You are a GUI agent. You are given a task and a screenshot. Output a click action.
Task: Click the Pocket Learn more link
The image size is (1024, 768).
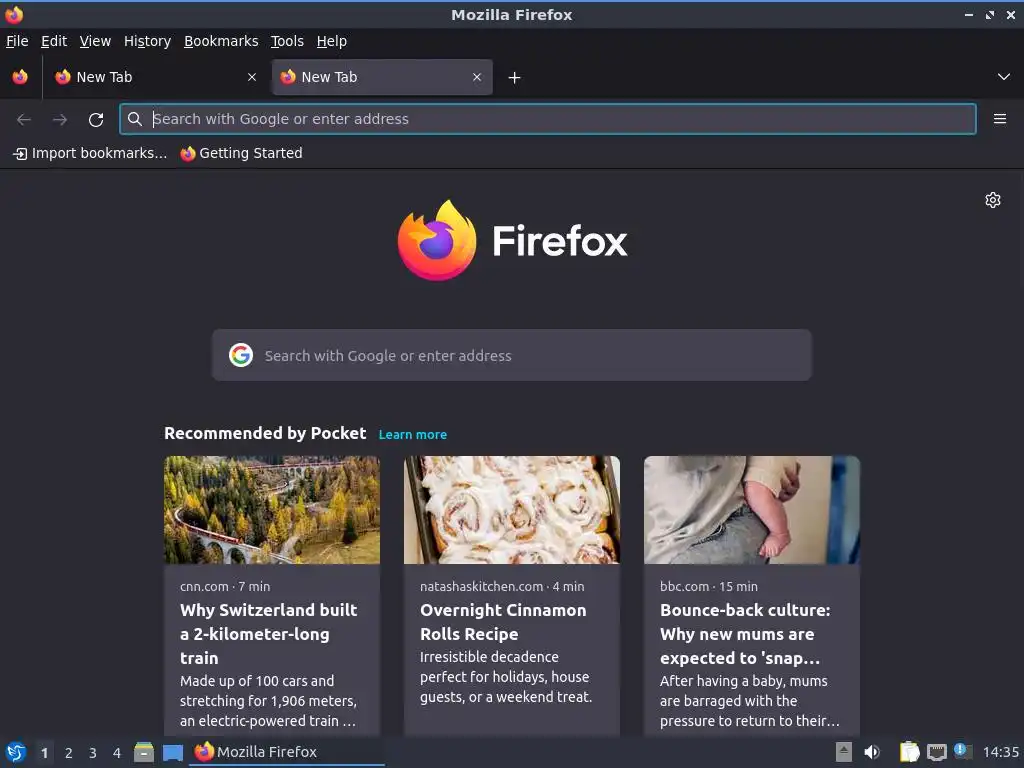[x=413, y=435]
